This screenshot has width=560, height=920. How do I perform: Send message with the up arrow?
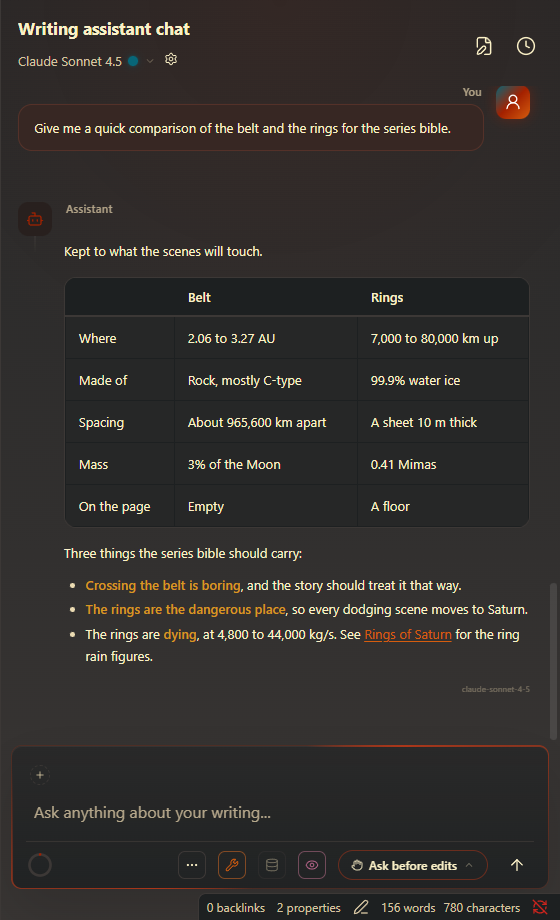tap(517, 865)
